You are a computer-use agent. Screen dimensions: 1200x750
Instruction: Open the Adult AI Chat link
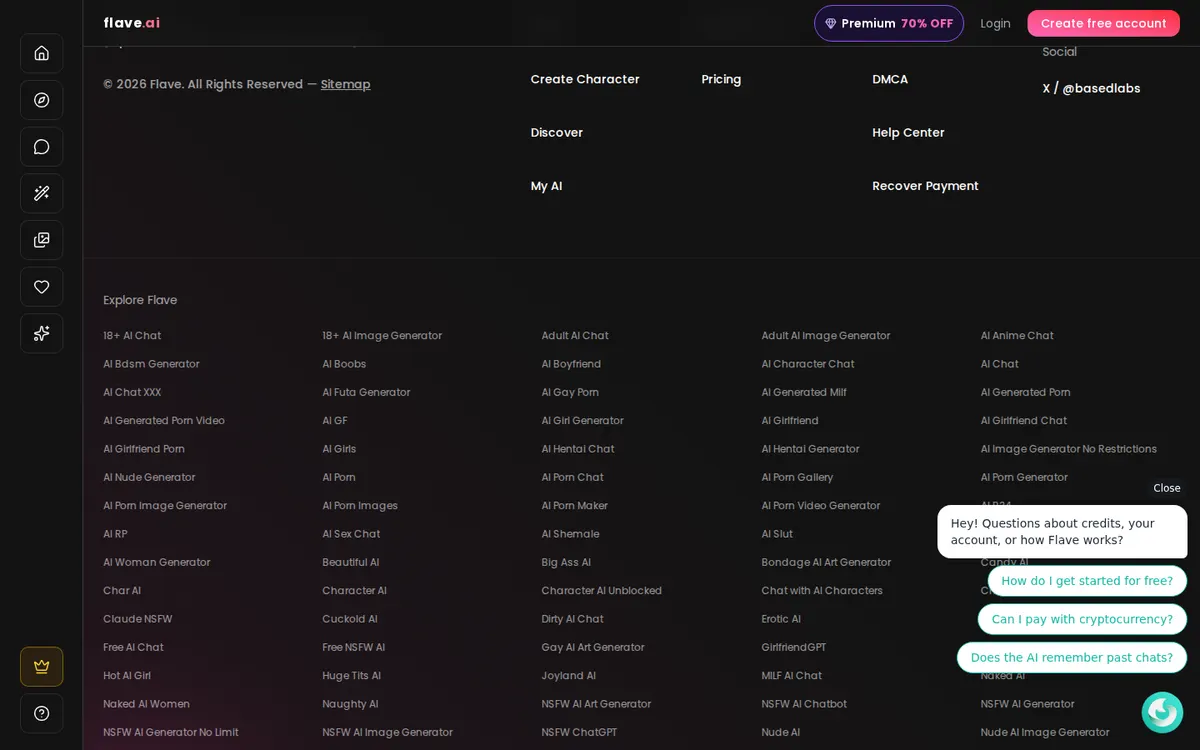pos(575,336)
